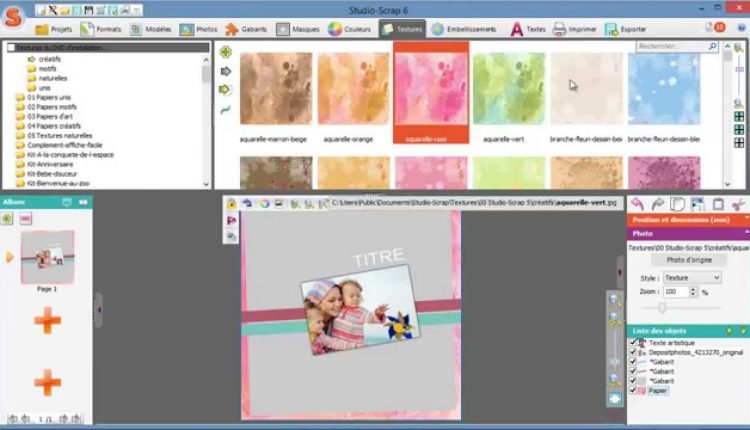Click the lock icon on canvas toolbar

point(232,204)
